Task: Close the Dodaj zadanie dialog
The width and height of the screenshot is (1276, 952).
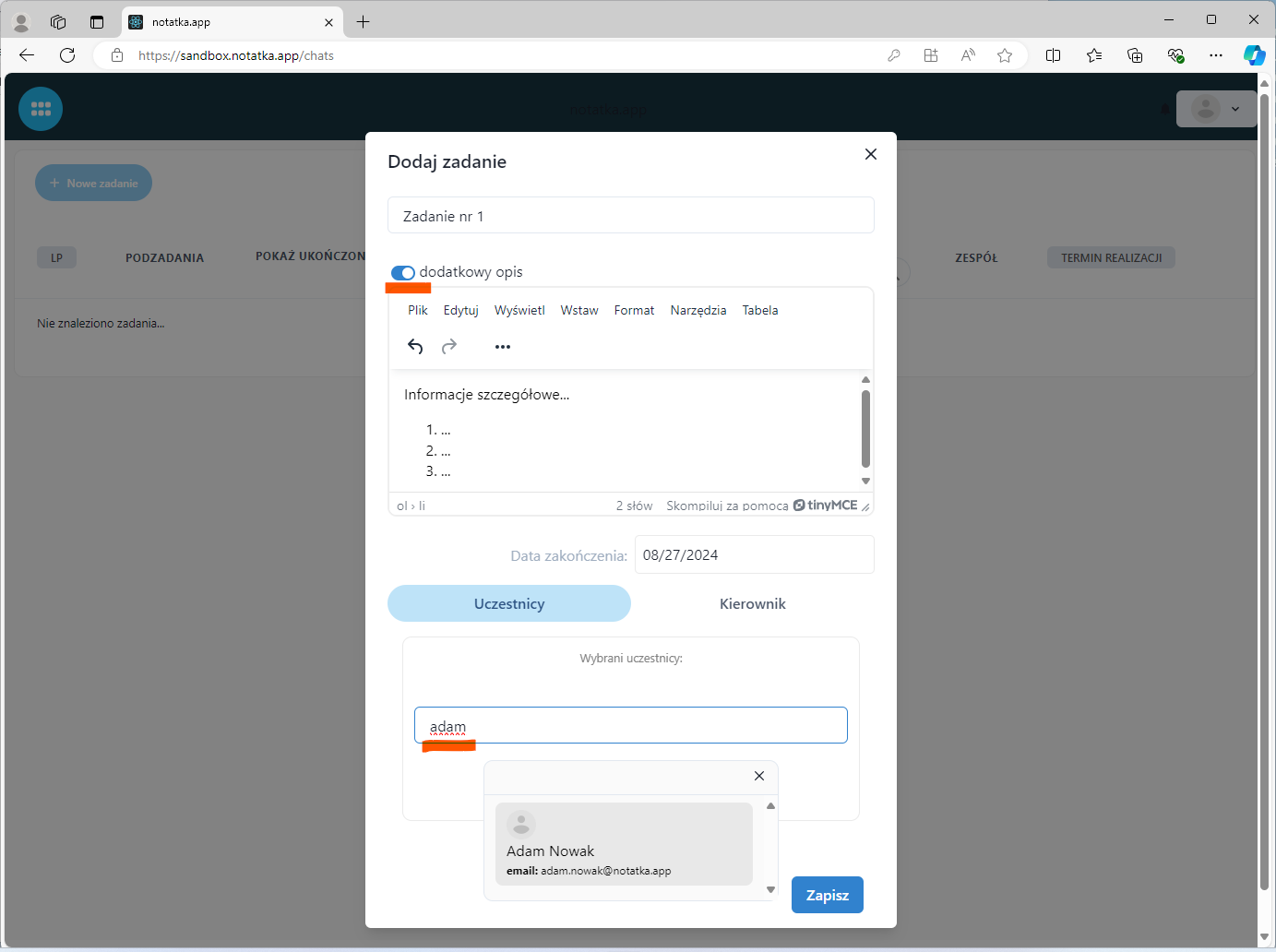Action: (870, 154)
